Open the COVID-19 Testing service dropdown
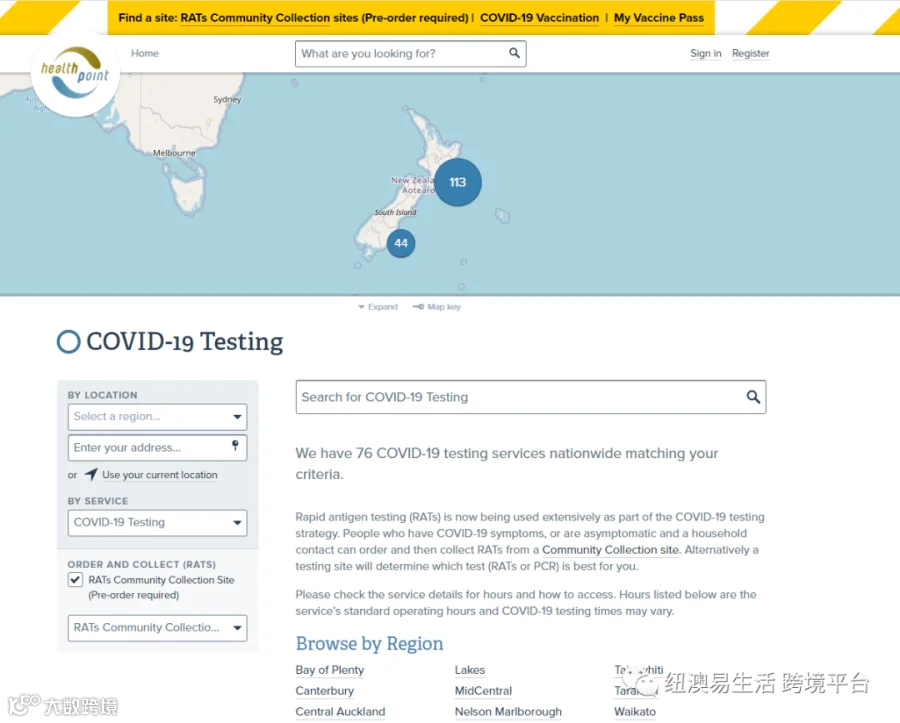Viewport: 900px width, 723px height. pos(157,523)
